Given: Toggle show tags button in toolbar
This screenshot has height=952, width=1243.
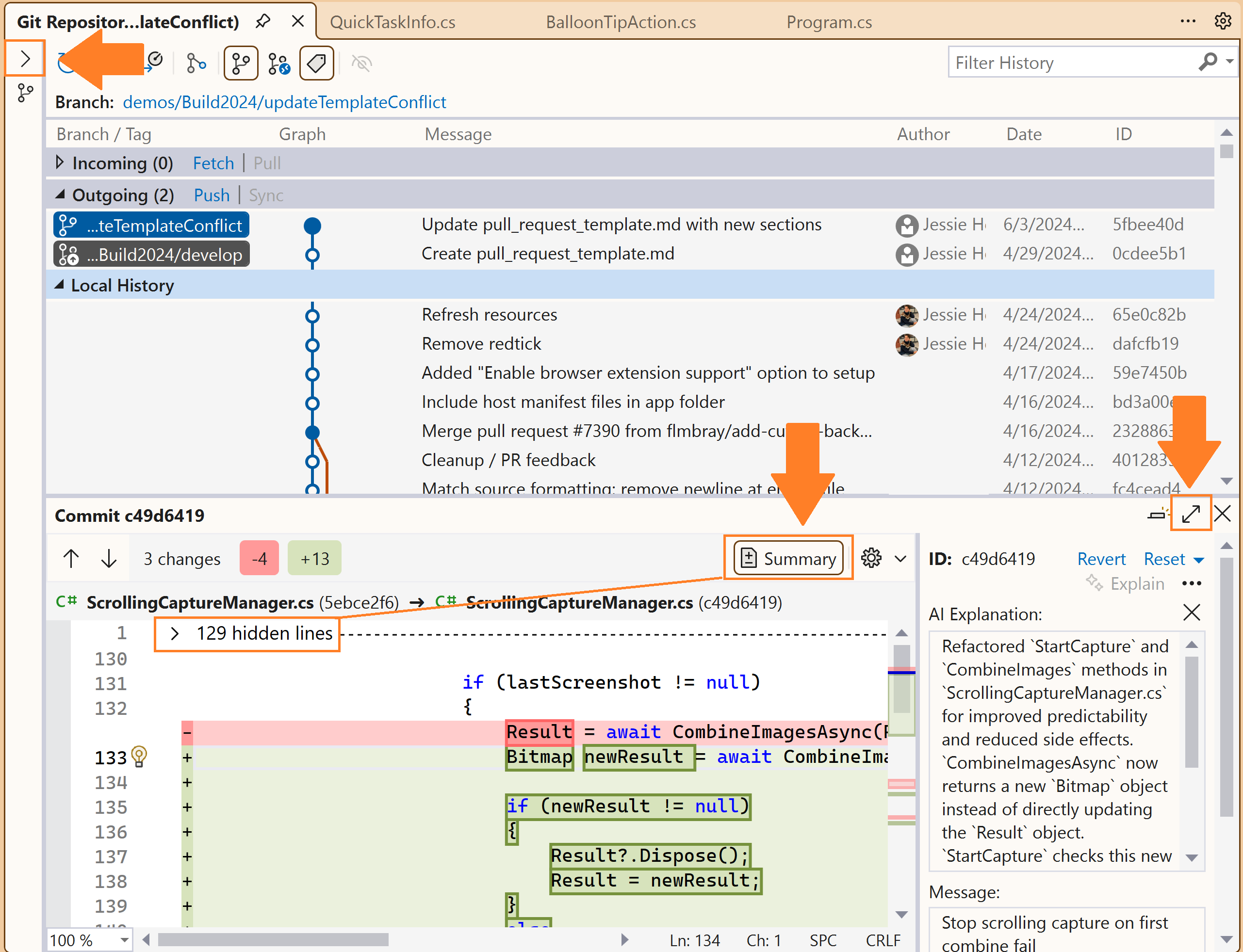Looking at the screenshot, I should (x=316, y=63).
